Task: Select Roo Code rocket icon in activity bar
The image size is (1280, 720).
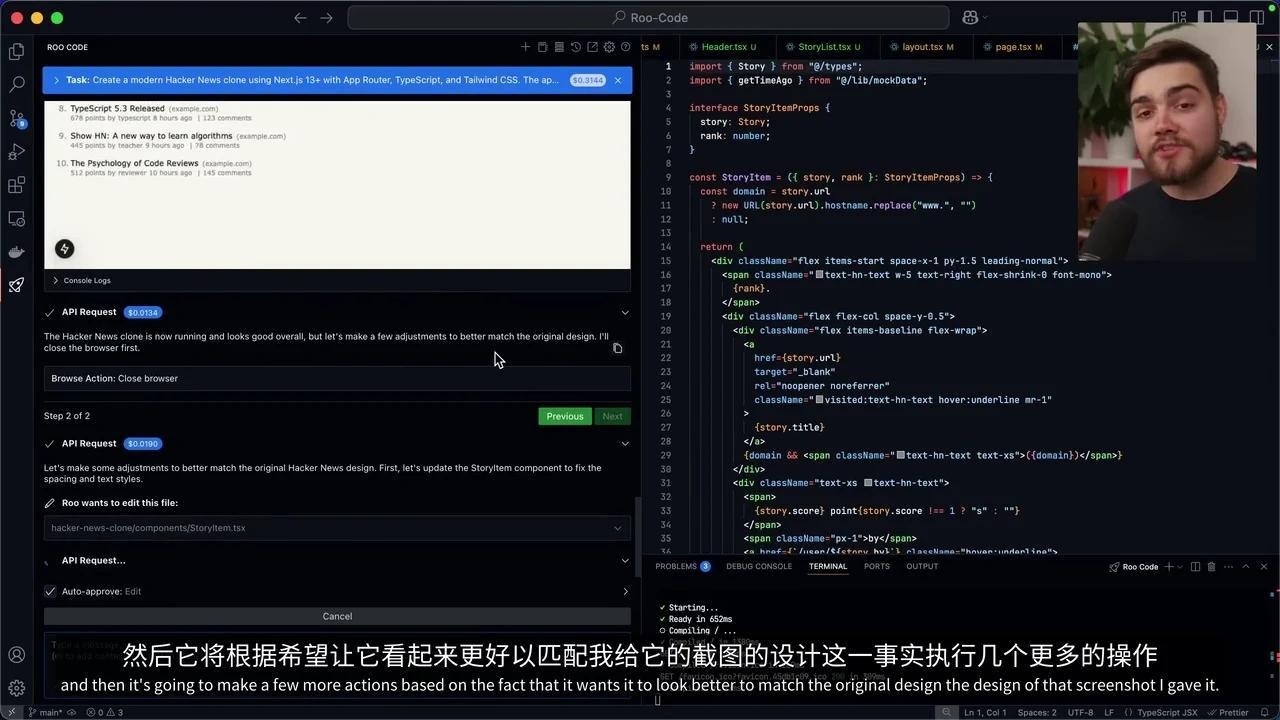Action: (x=16, y=285)
